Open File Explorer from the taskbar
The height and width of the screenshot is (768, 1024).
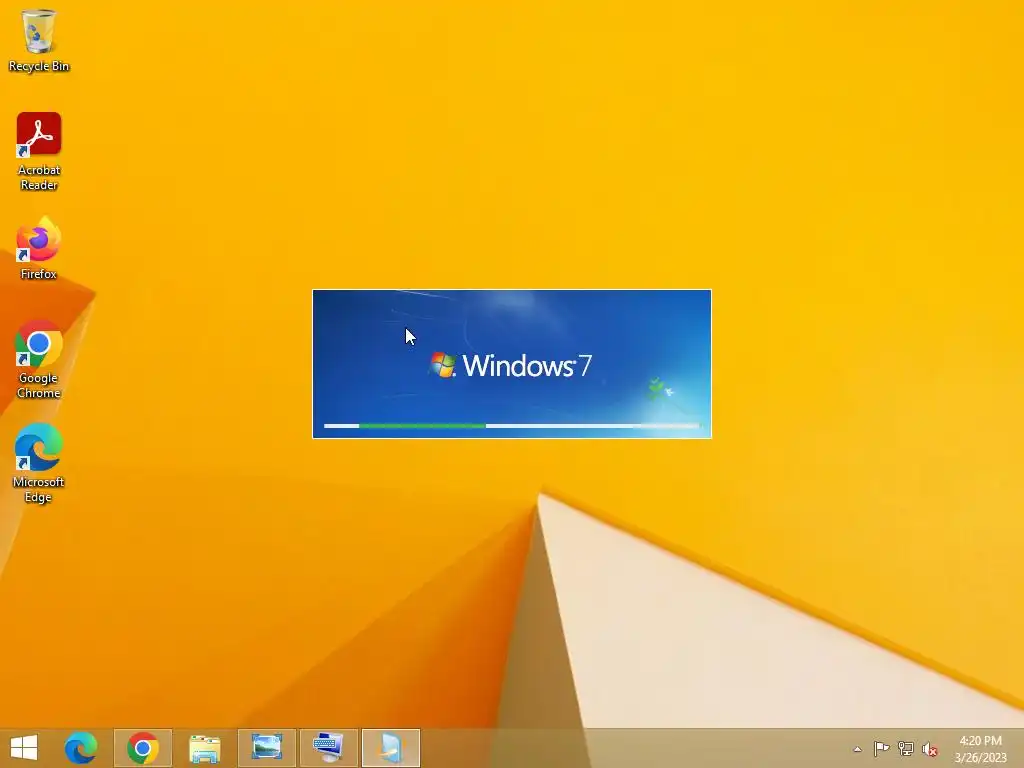click(x=204, y=748)
